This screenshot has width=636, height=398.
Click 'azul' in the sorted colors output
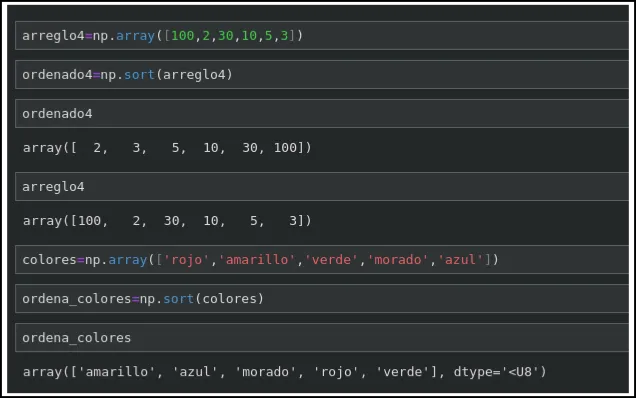coord(195,372)
